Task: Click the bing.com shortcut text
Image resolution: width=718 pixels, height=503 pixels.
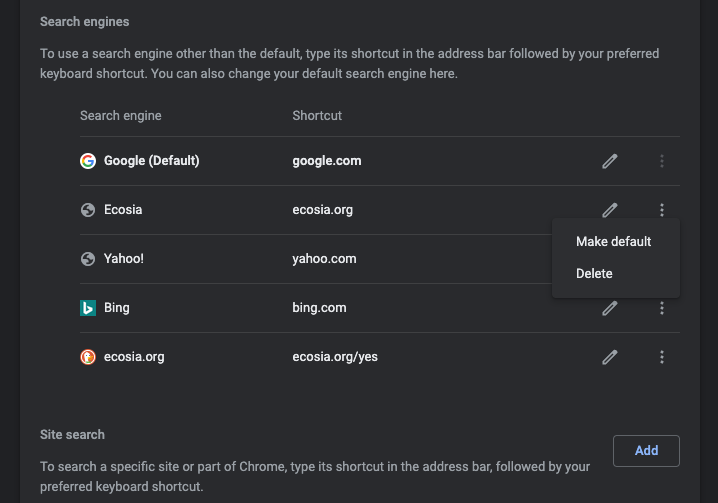Action: pyautogui.click(x=319, y=308)
